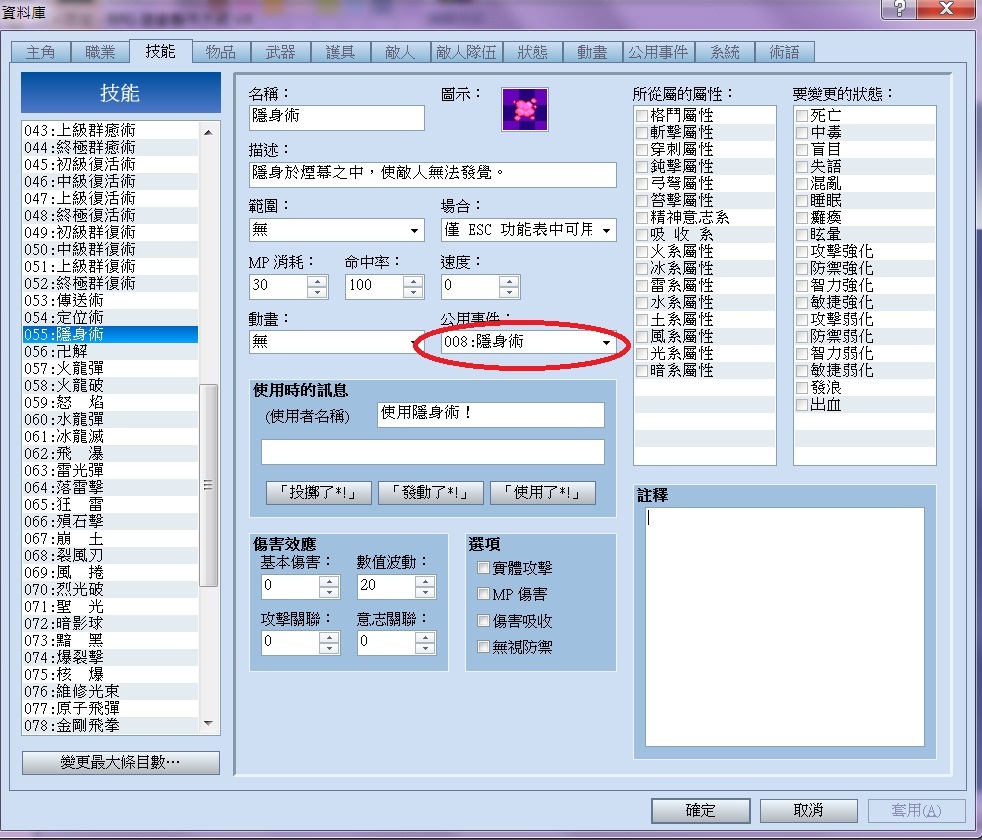Increase the 速度 value by one
Screen dimensions: 982x840
point(510,281)
